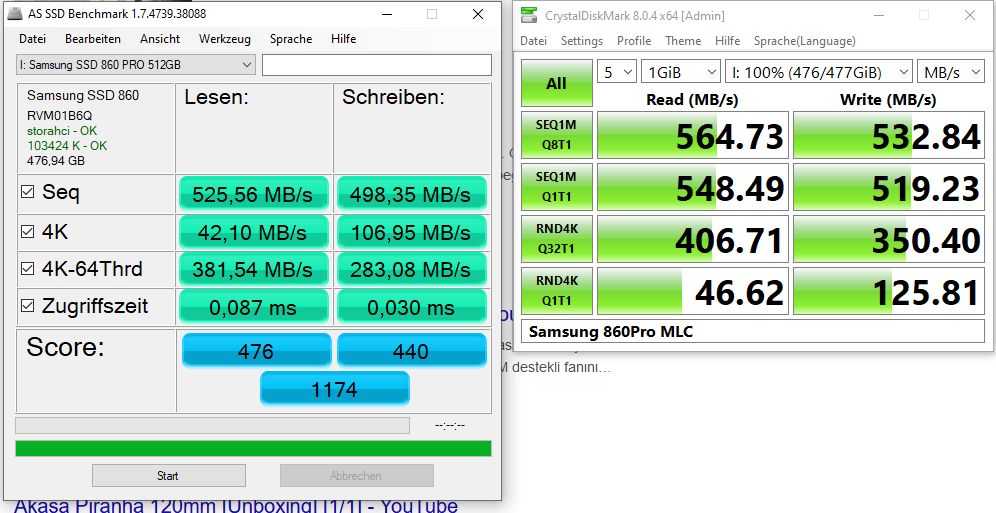Click the AS SSD Benchmark title bar icon
996x513 pixels.
(15, 14)
